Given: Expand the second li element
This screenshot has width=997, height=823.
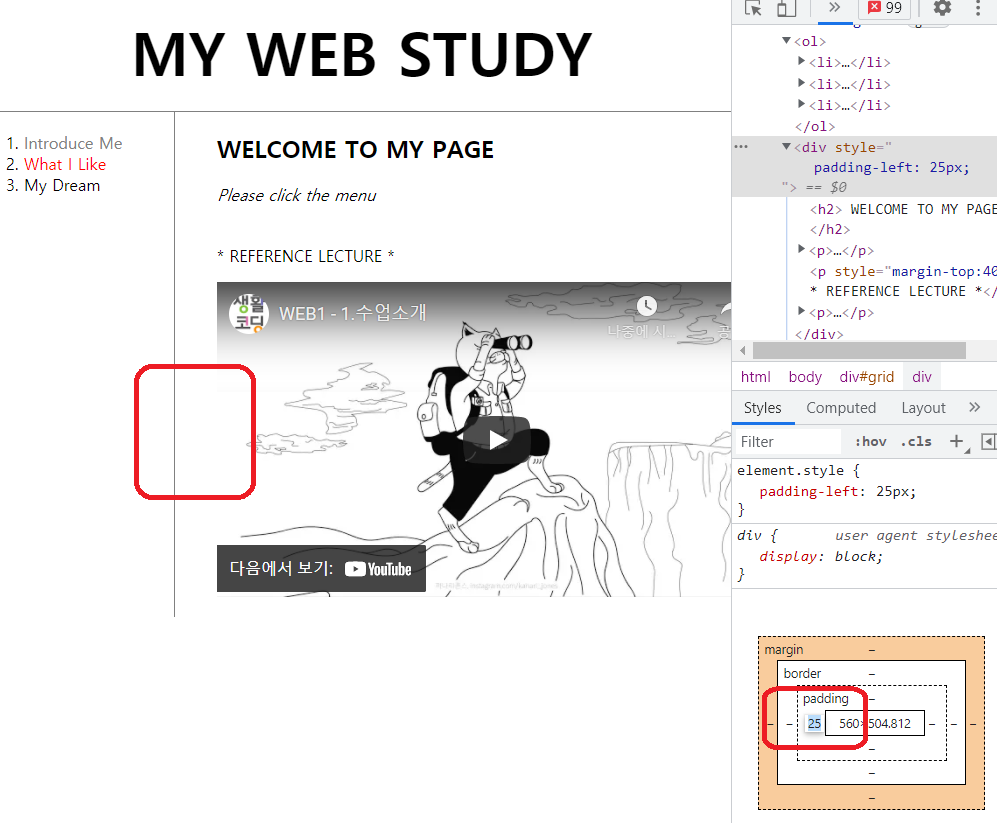Looking at the screenshot, I should click(x=802, y=83).
